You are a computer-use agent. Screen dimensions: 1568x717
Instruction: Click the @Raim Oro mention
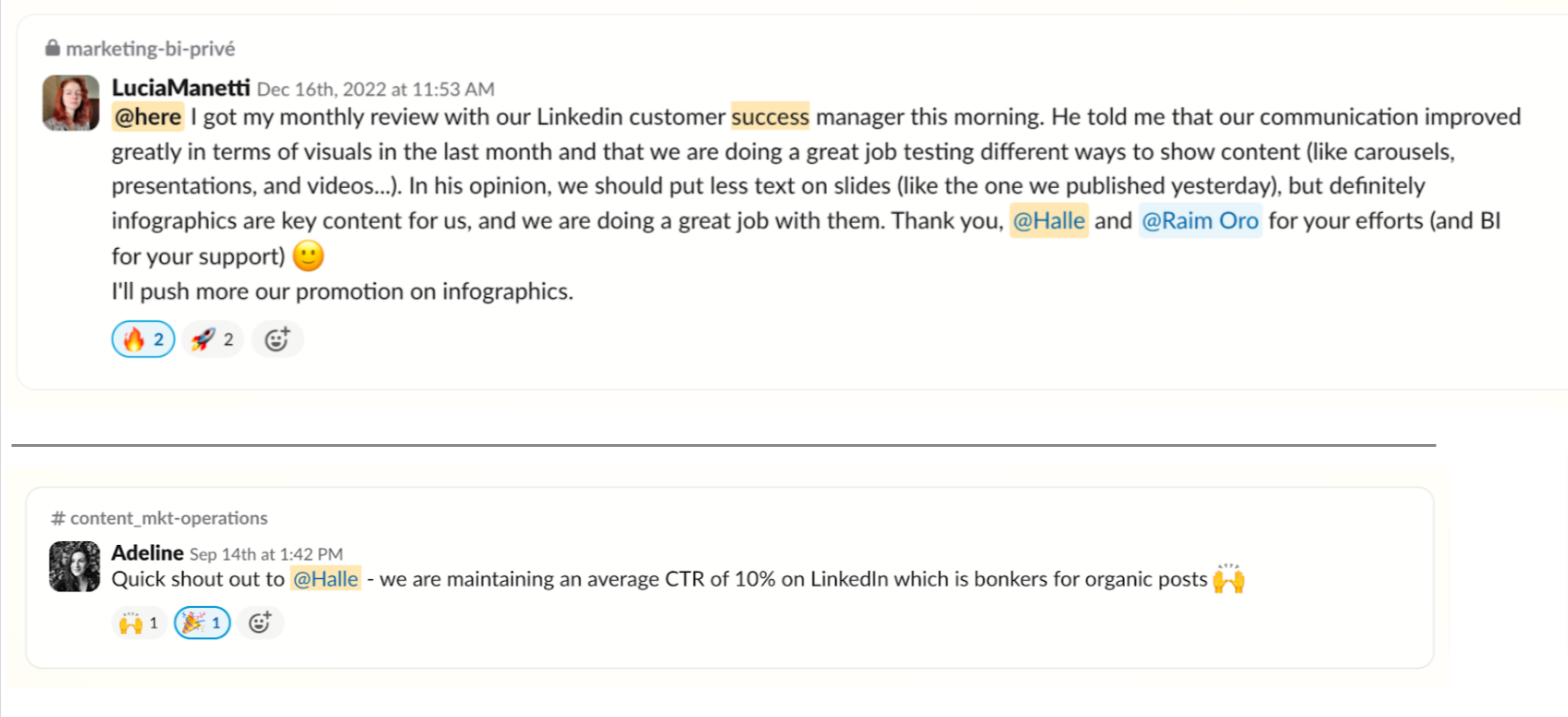click(1200, 221)
